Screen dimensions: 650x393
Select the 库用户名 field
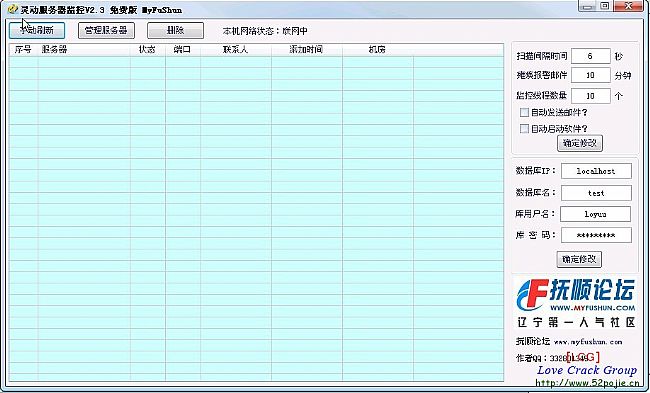595,214
